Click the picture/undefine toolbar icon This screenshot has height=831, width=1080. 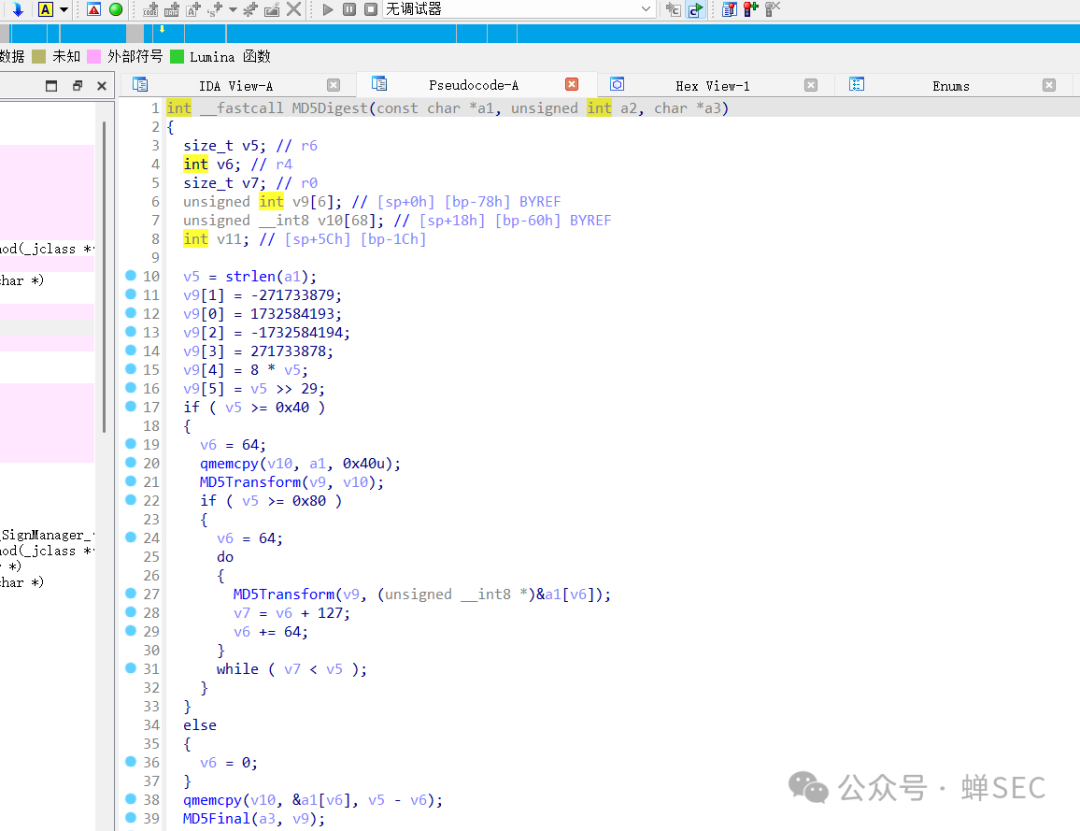272,9
